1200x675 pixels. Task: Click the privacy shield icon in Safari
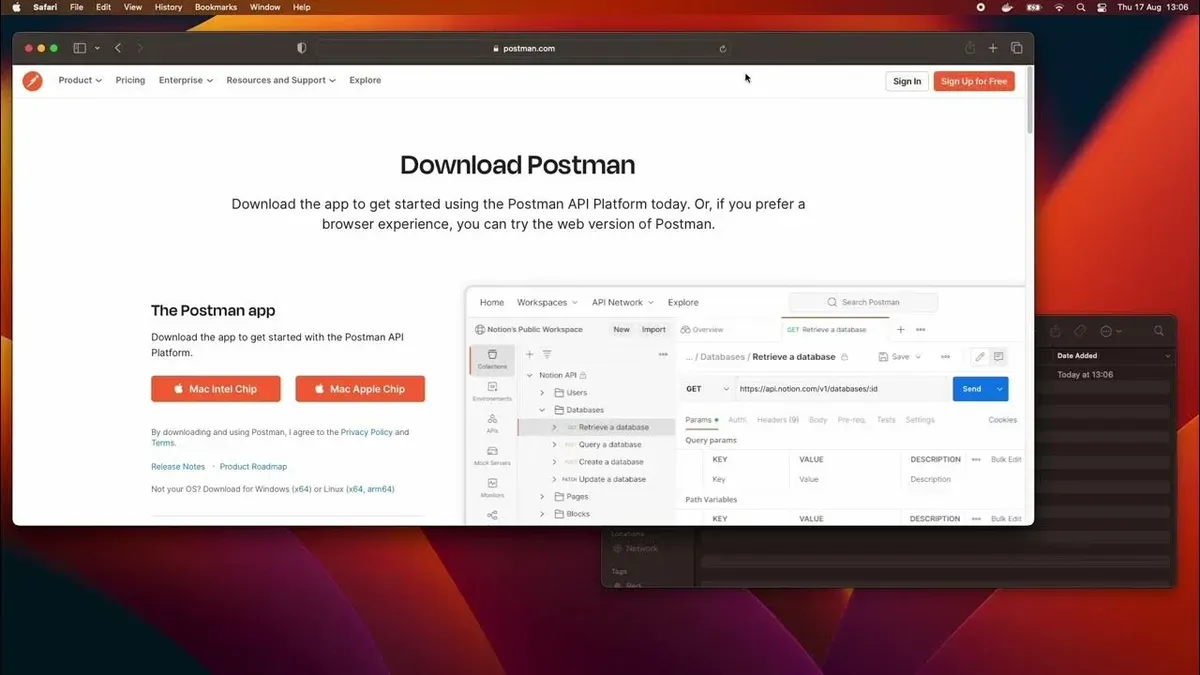coord(302,48)
